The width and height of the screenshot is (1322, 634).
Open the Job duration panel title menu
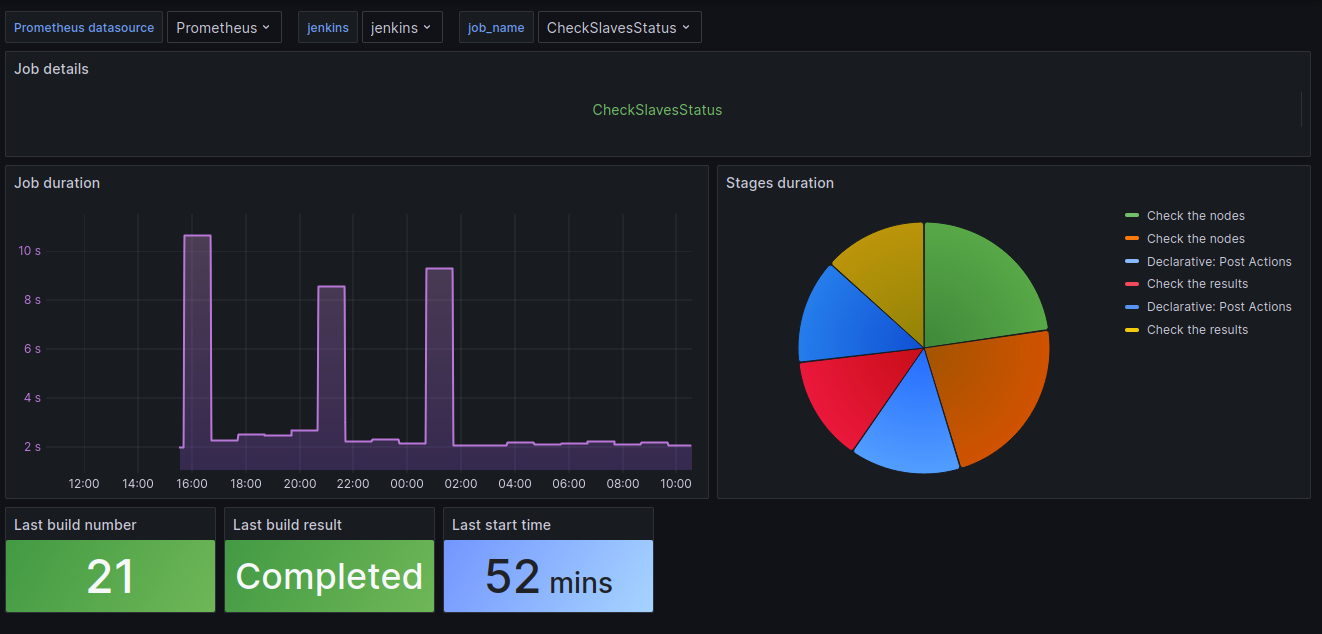(57, 183)
